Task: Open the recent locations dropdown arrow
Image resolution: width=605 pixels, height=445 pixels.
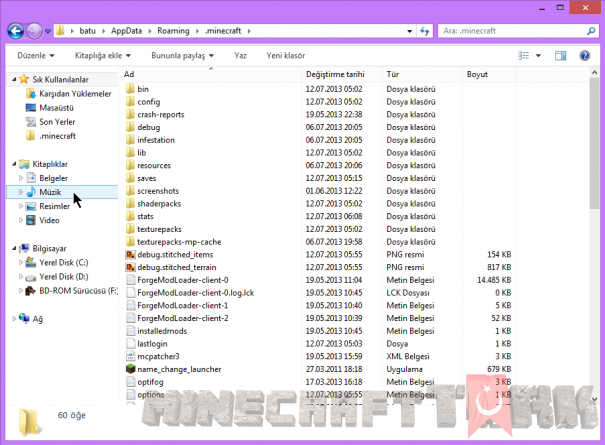Action: (x=48, y=31)
